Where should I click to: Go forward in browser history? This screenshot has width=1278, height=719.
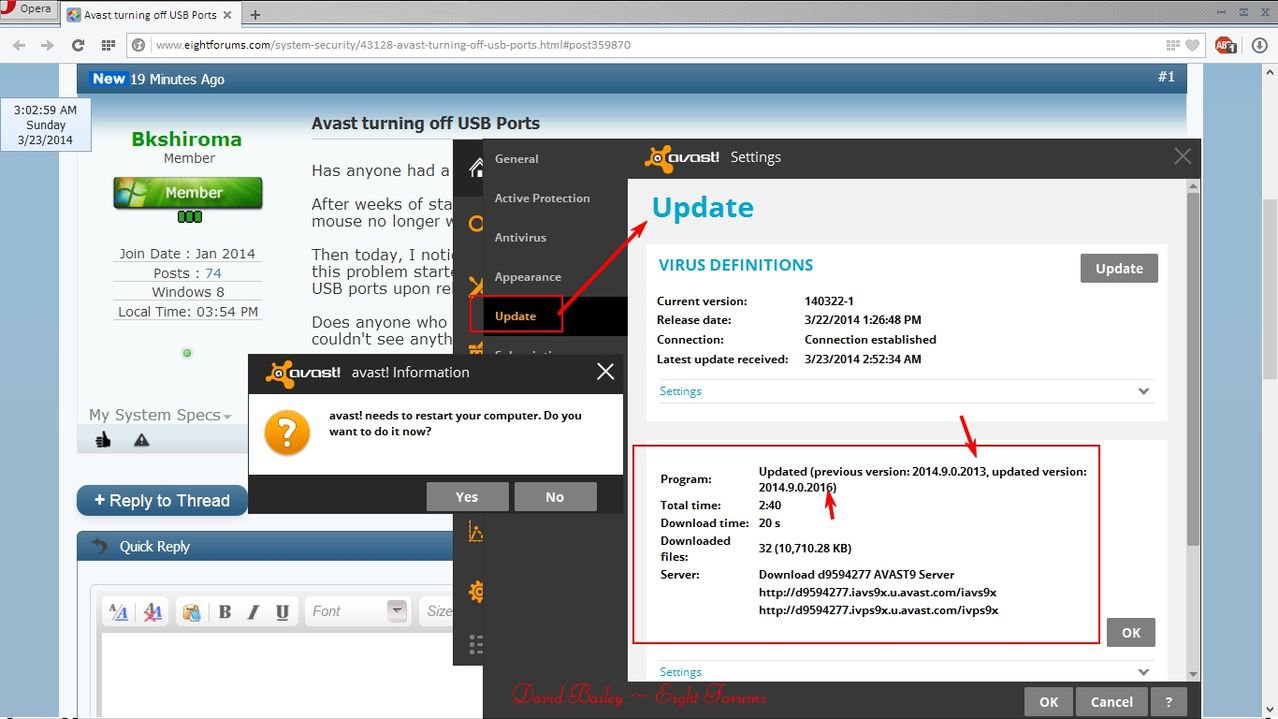coord(47,45)
